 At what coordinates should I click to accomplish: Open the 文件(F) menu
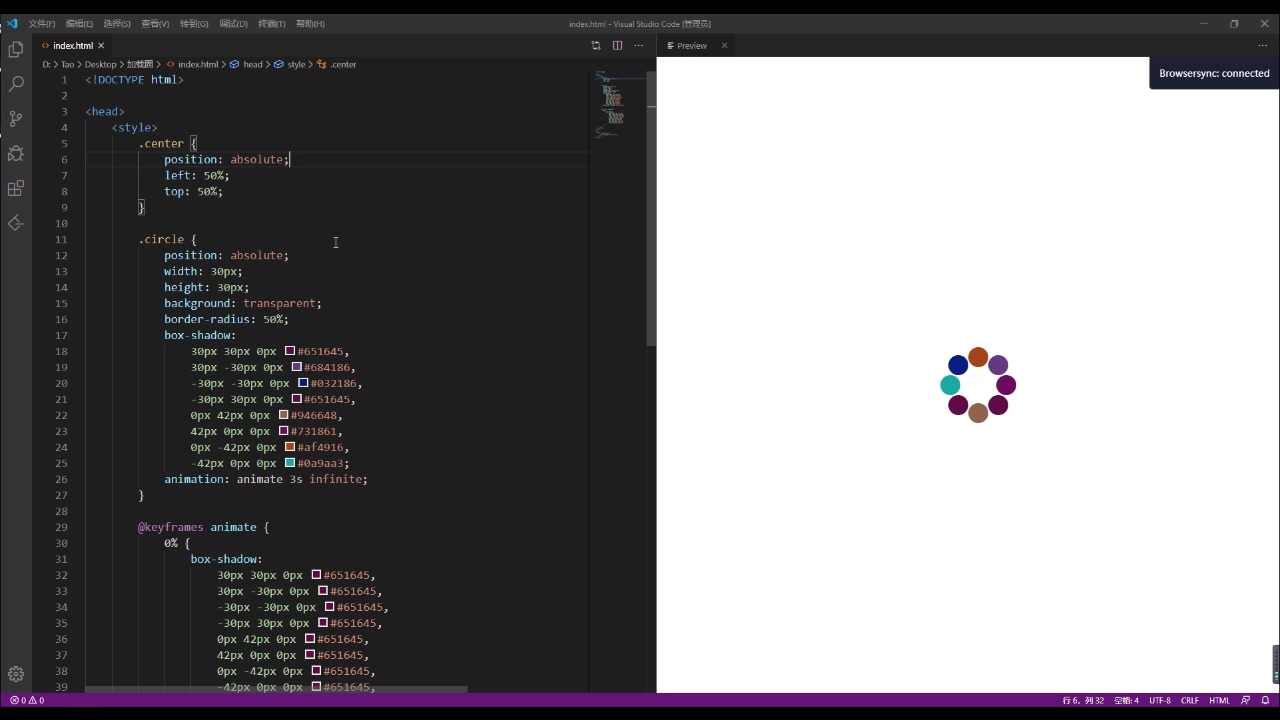pyautogui.click(x=42, y=23)
